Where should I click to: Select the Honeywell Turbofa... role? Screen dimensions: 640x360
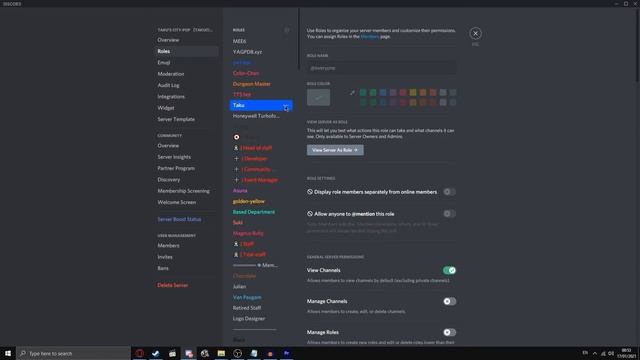pos(256,116)
